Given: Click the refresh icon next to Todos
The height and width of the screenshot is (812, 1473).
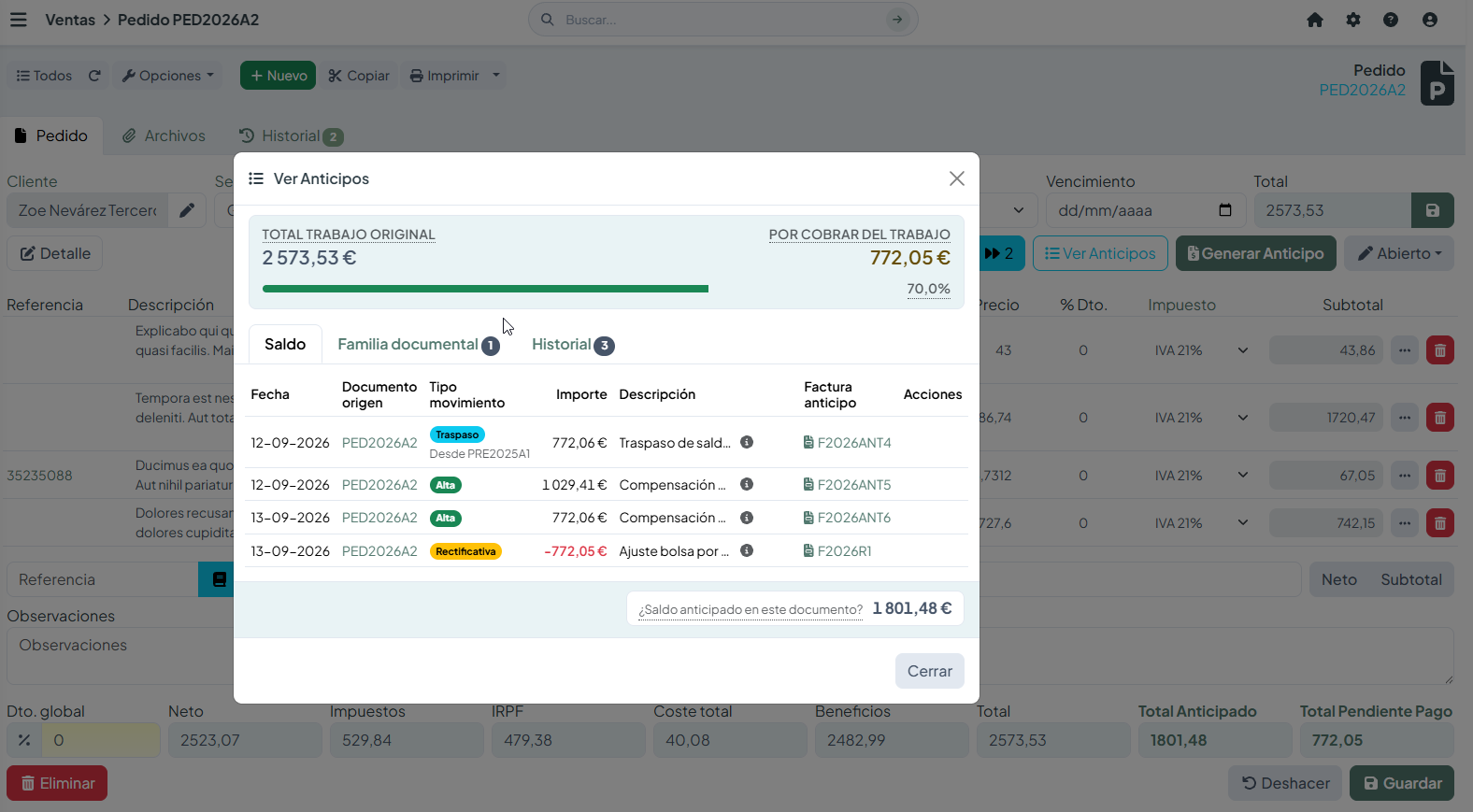Looking at the screenshot, I should pos(94,76).
